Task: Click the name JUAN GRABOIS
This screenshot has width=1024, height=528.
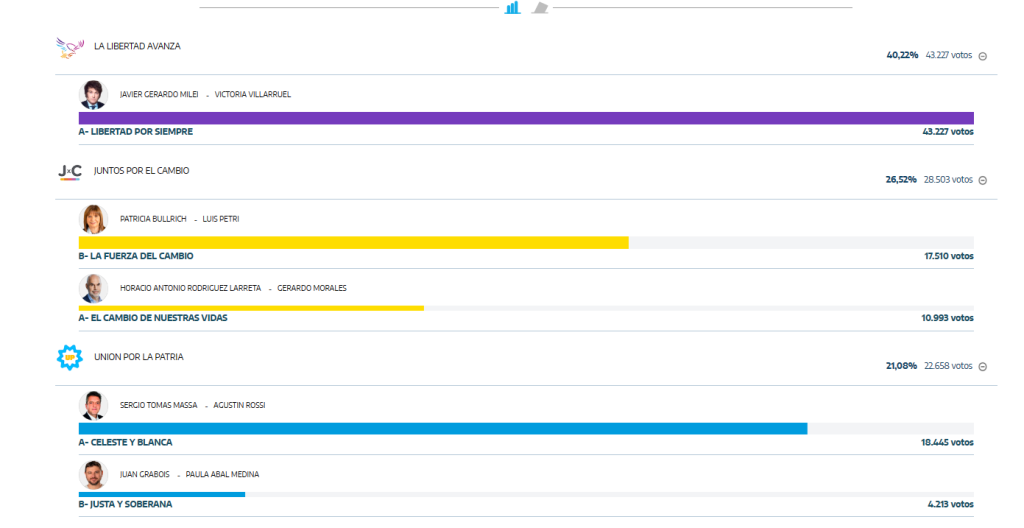Action: click(144, 474)
